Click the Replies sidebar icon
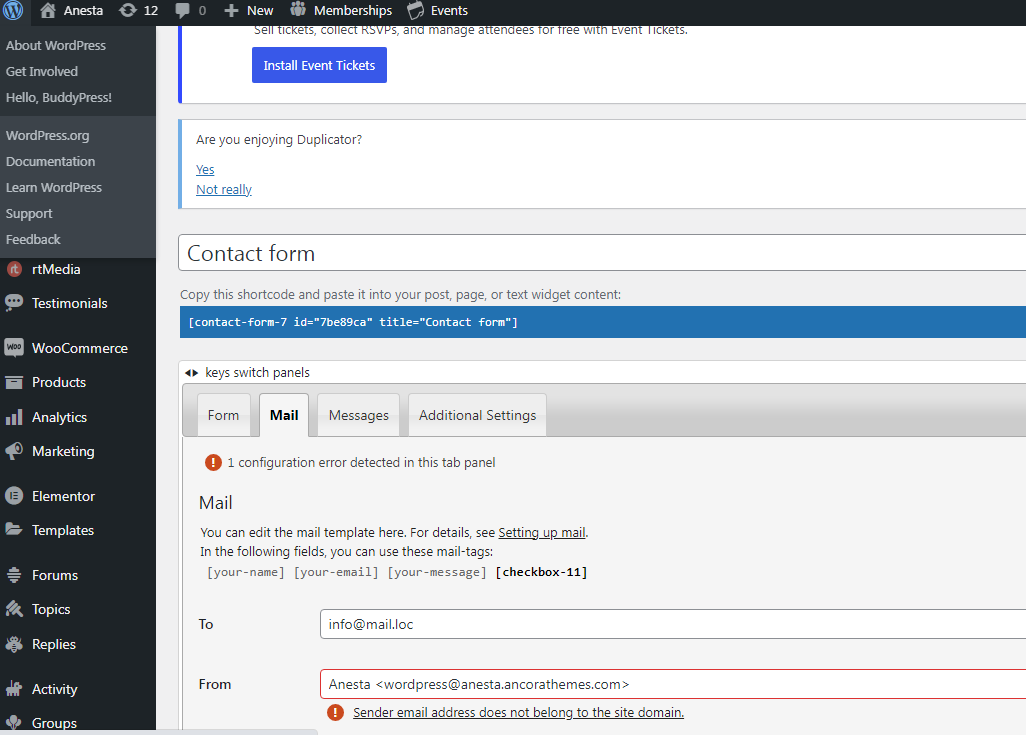Screen dimensions: 1026x735 (x=14, y=644)
